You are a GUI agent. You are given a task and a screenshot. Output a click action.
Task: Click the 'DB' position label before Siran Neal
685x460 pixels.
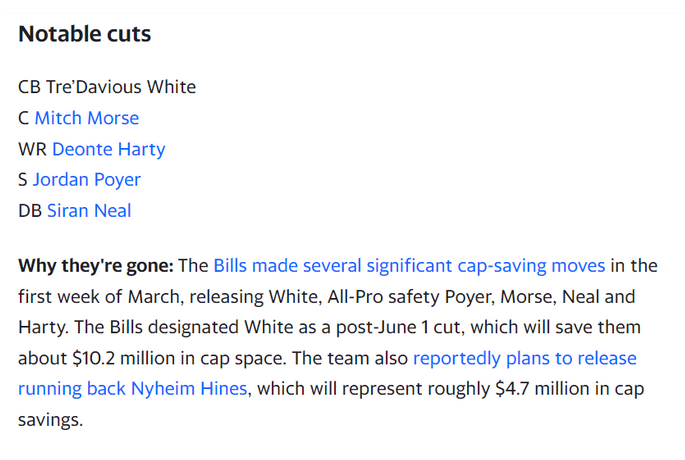tap(30, 211)
